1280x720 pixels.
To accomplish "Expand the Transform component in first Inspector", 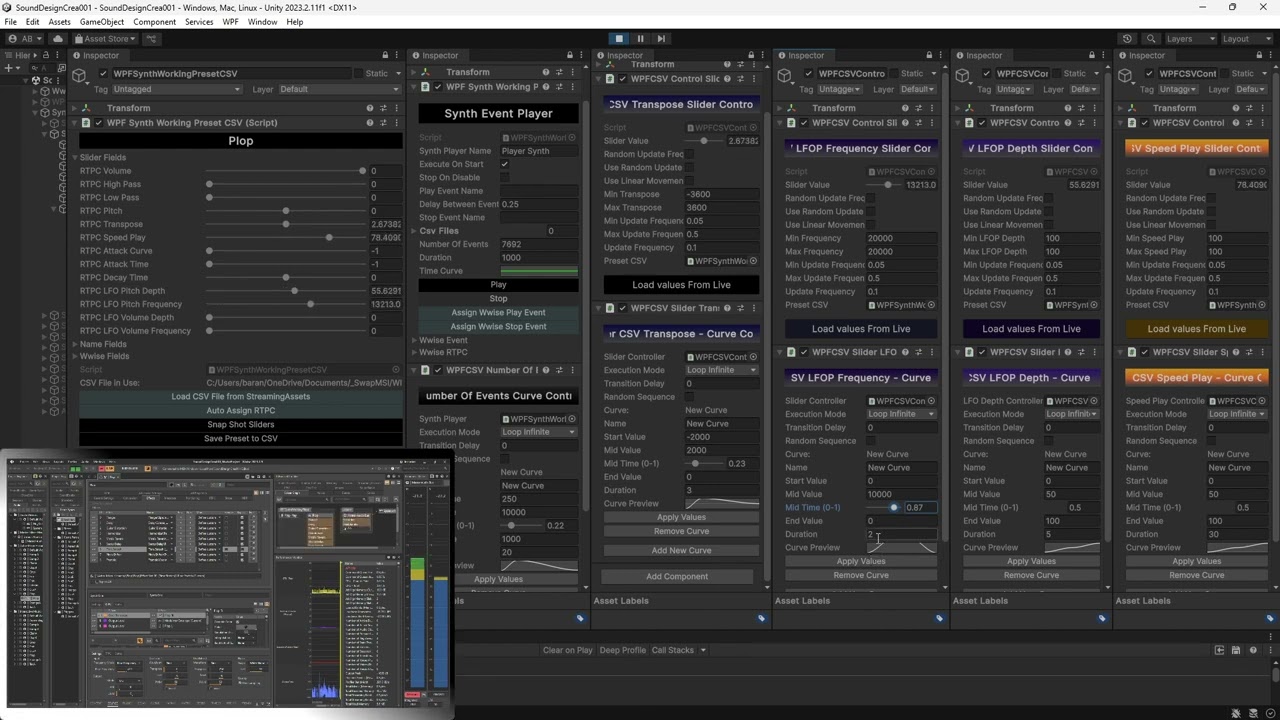I will tap(76, 108).
